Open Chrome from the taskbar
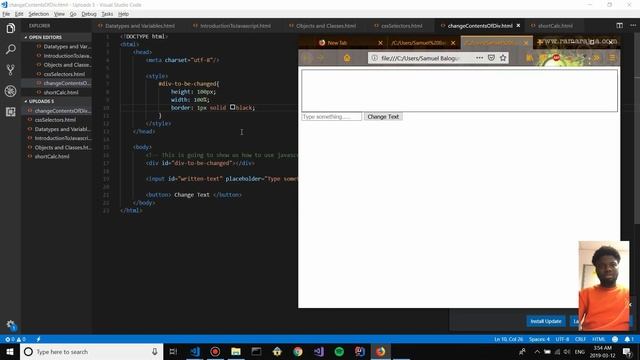 tap(298, 351)
